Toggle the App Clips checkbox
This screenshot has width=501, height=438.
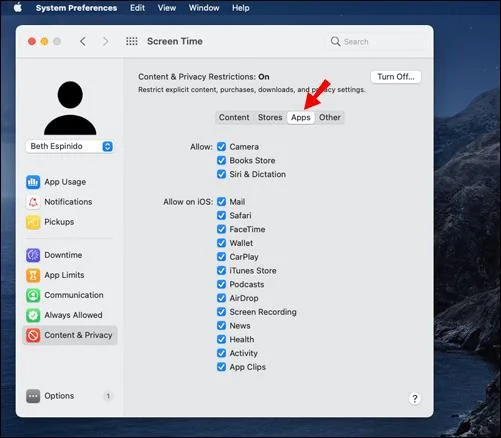tap(221, 367)
